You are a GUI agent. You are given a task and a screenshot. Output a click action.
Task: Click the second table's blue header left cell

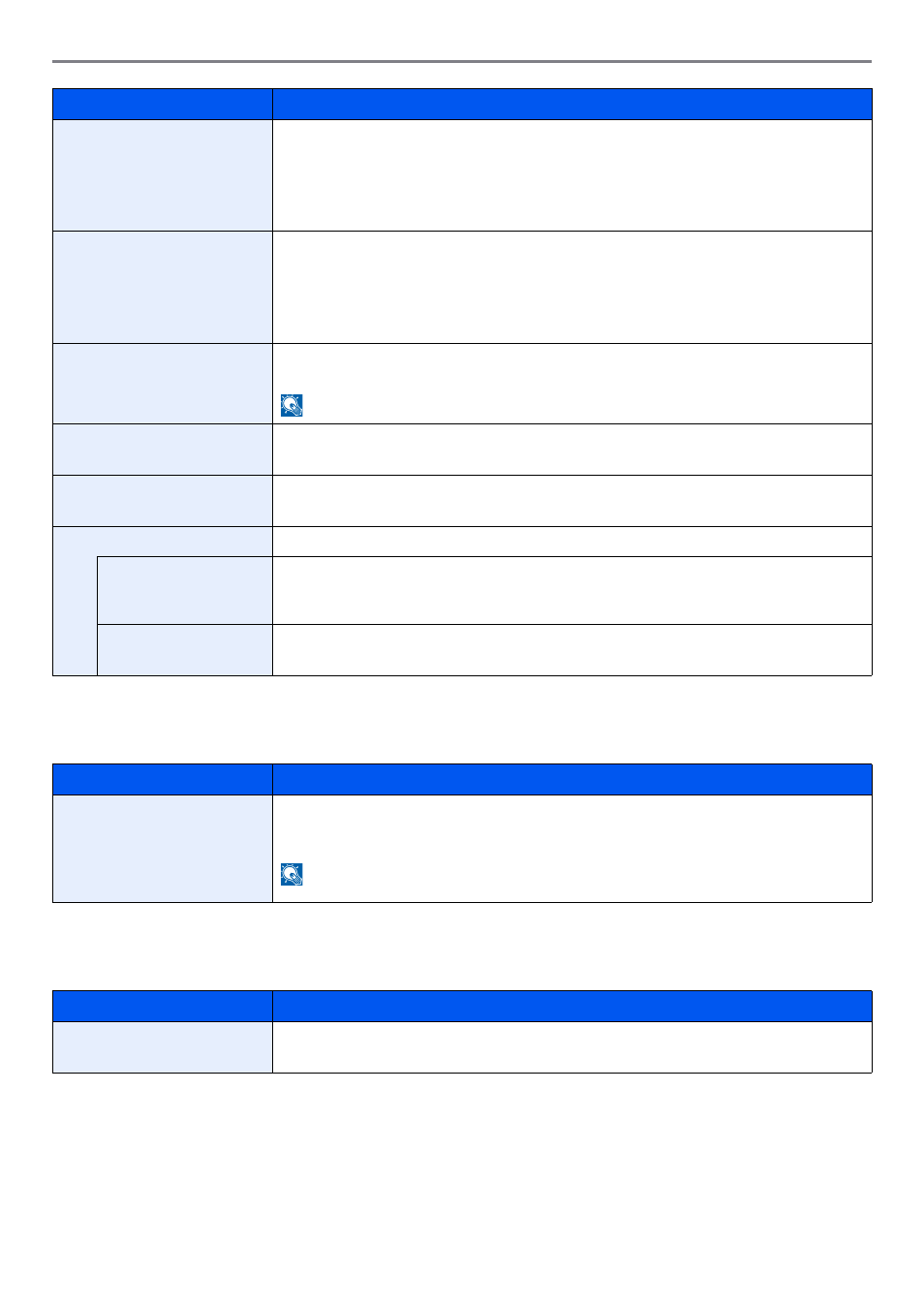(163, 780)
